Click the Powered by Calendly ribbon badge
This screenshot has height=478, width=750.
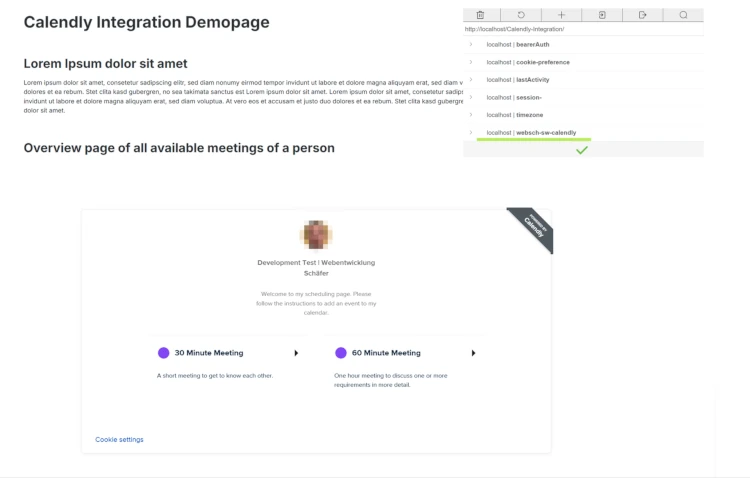[x=533, y=228]
